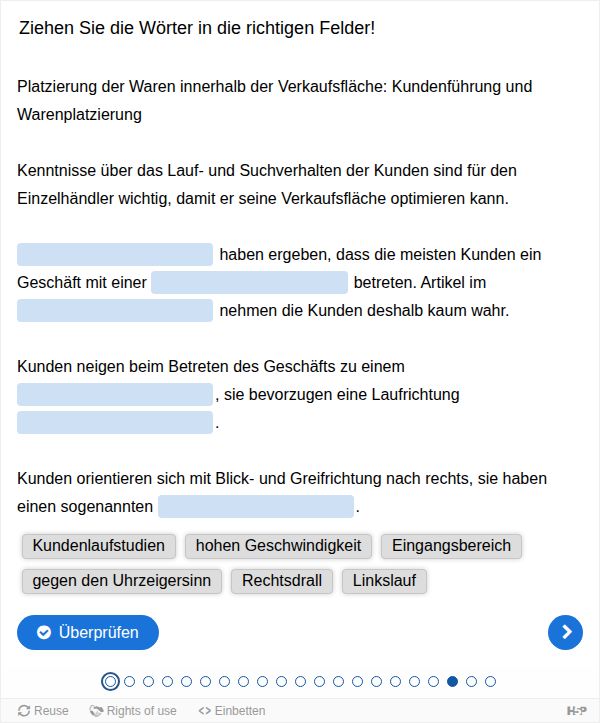The width and height of the screenshot is (600, 723).
Task: Click blank field before 'haben ergeben'
Action: [115, 255]
